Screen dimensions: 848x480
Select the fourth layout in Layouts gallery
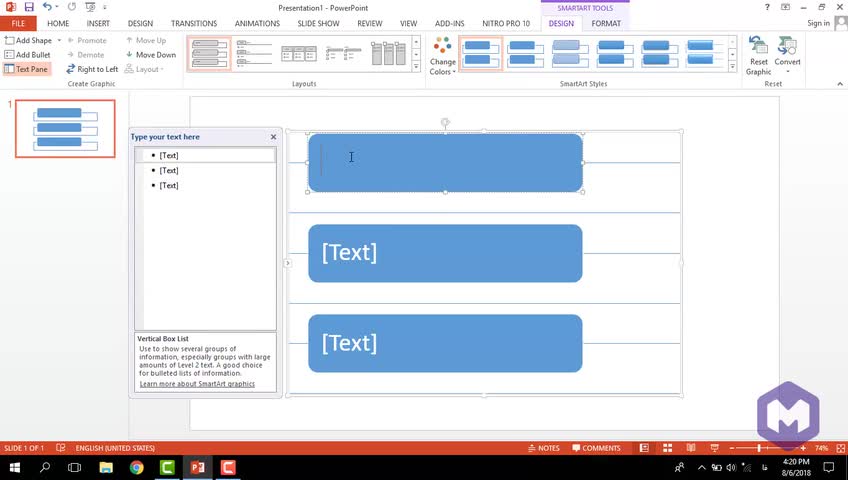coord(343,54)
